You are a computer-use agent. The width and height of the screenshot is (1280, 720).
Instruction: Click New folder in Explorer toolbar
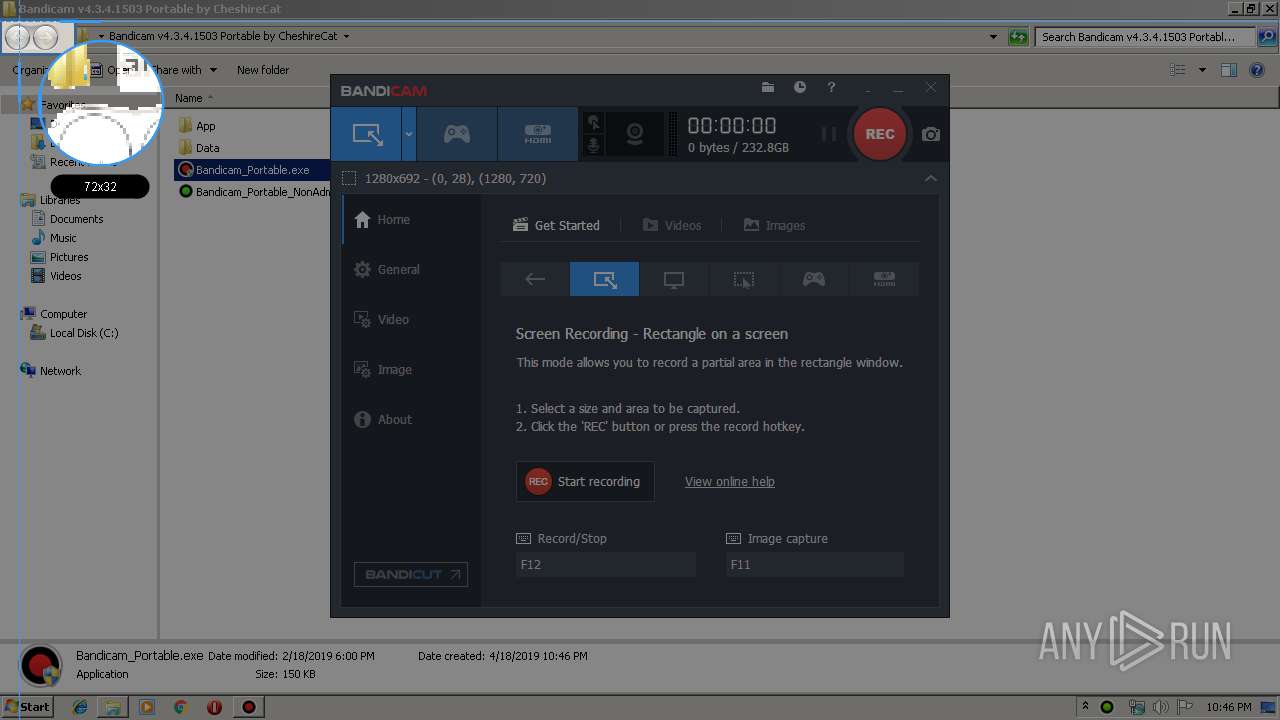click(263, 70)
